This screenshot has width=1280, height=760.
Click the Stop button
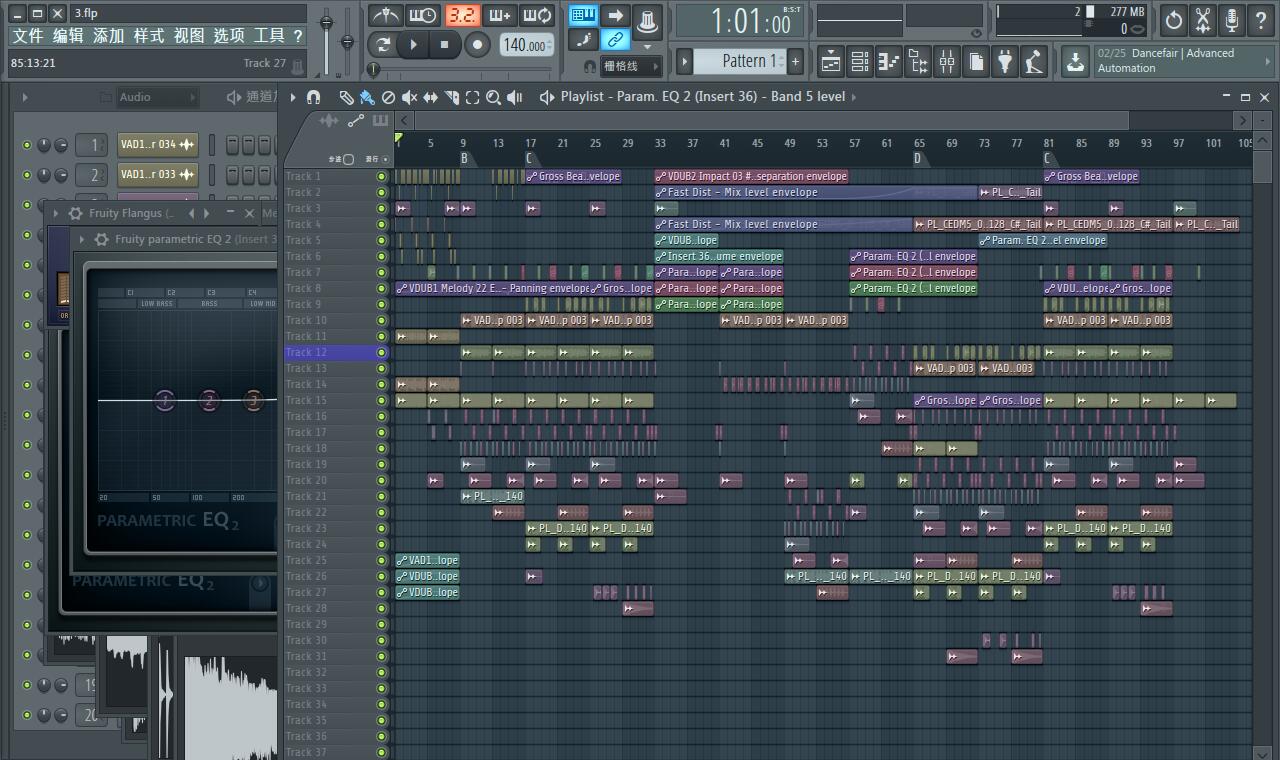445,44
